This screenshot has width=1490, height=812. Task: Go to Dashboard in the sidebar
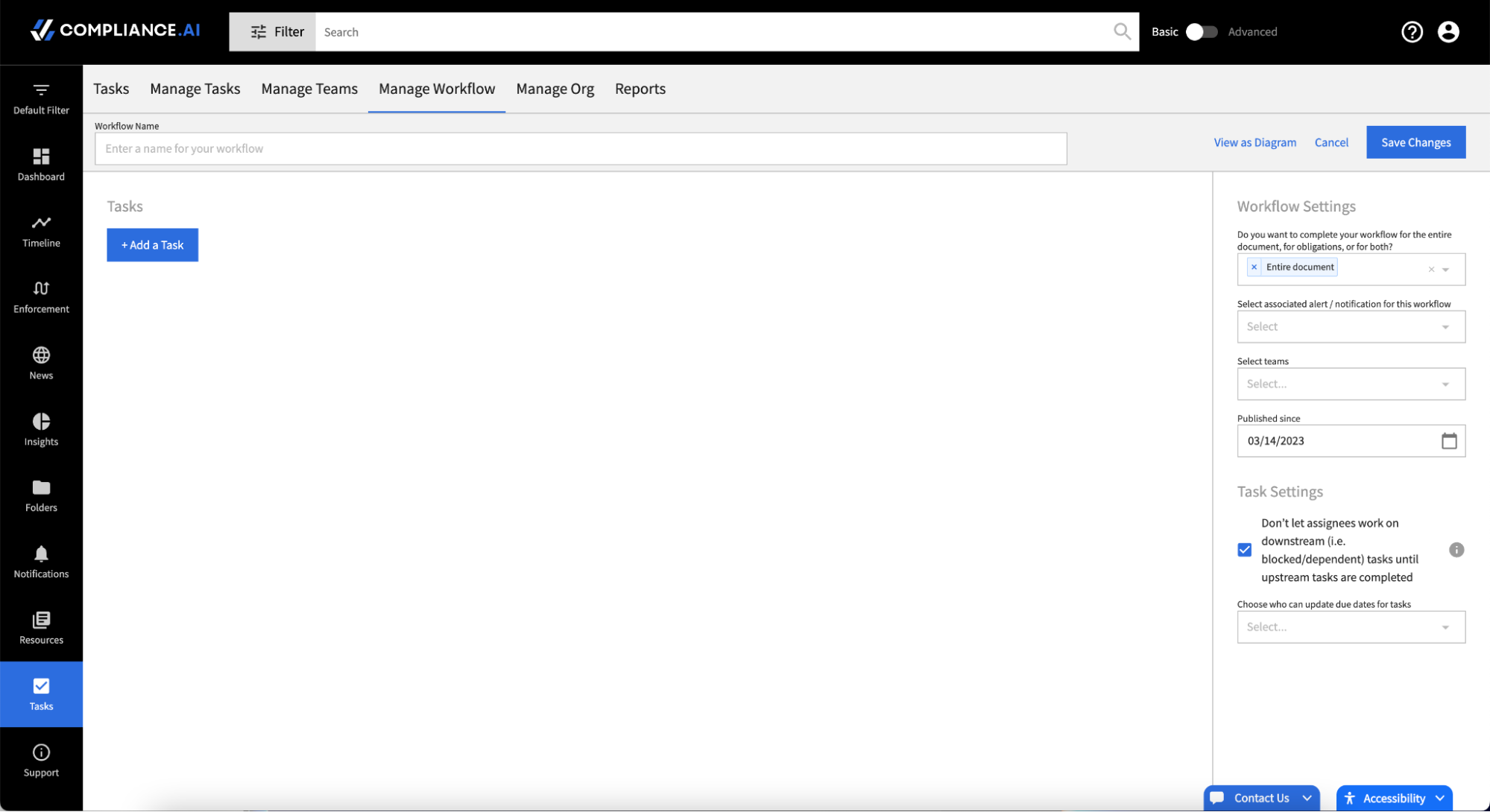[41, 165]
